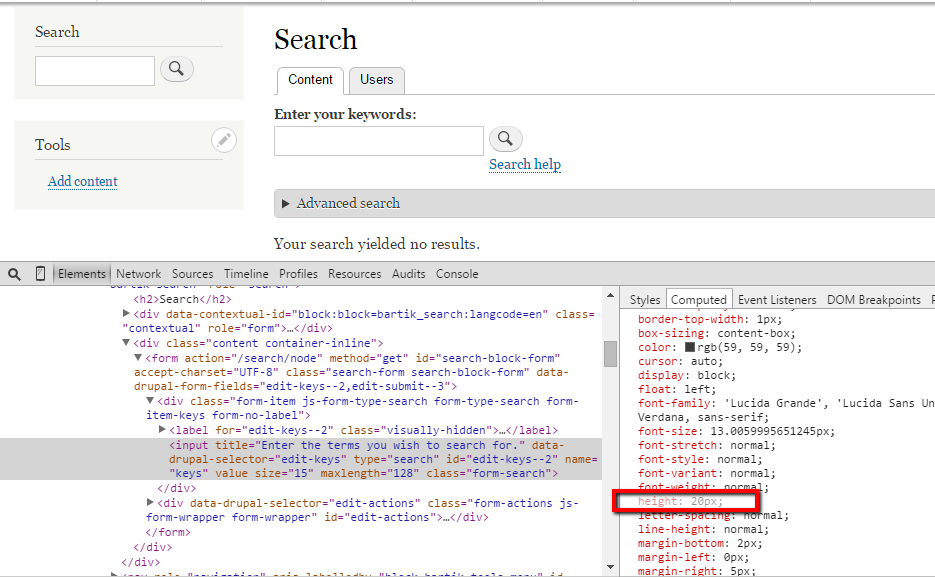Open the Event Listeners sidebar tab
The width and height of the screenshot is (935, 577).
(777, 300)
